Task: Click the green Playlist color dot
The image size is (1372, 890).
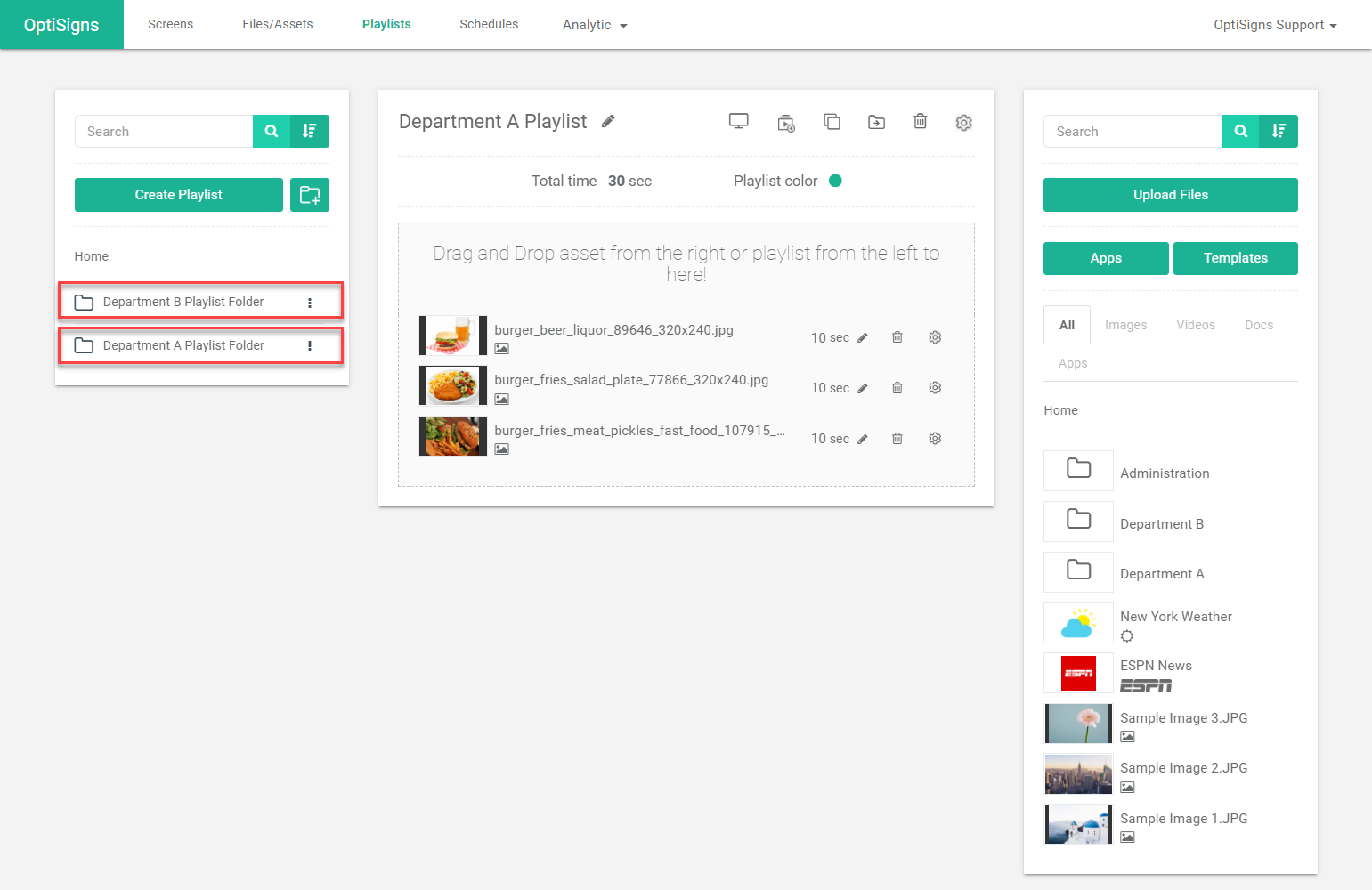Action: click(x=835, y=181)
